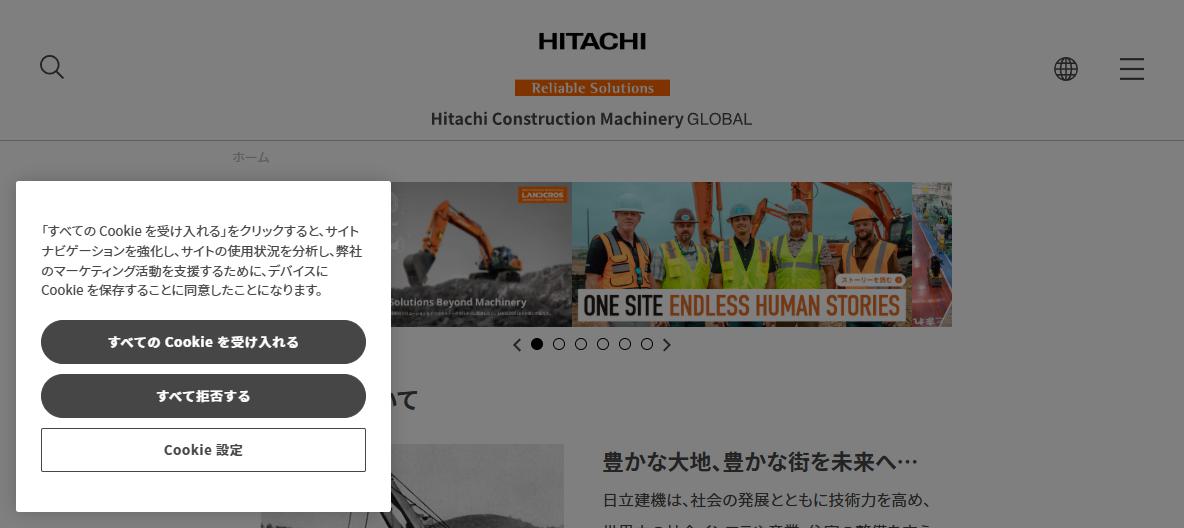Click the ストーリーを読む button on banner
The image size is (1184, 528).
870,280
